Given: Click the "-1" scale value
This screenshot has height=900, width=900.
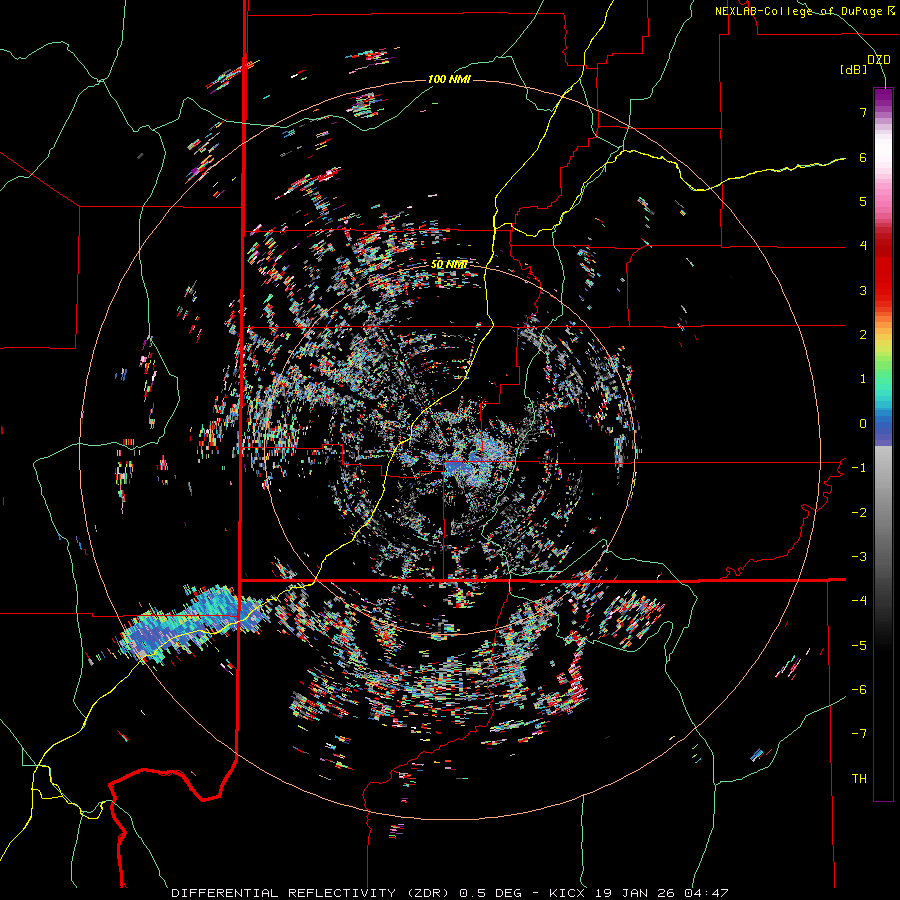Looking at the screenshot, I should (859, 468).
